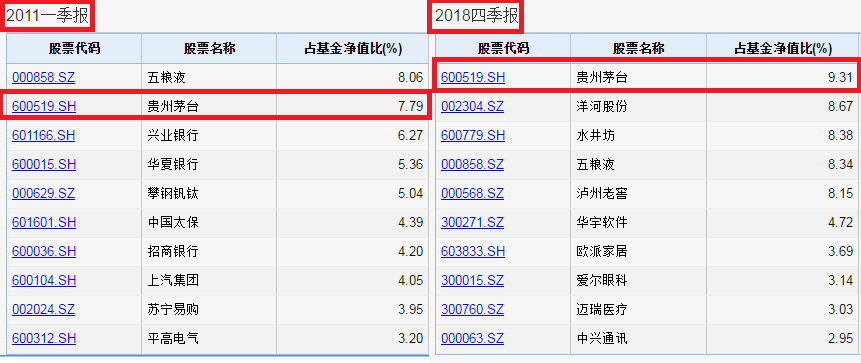Click stock link 002024.SZ
This screenshot has height=363, width=861.
pyautogui.click(x=43, y=310)
